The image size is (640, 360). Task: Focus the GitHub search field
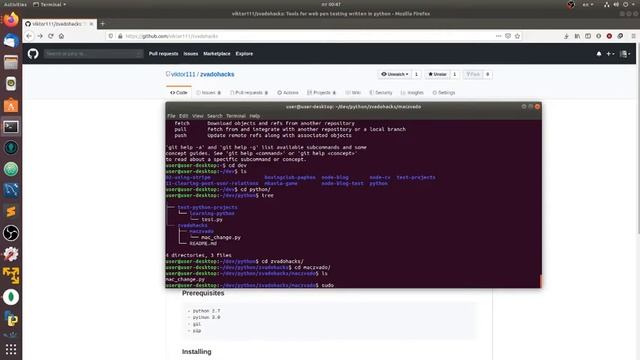(x=93, y=53)
